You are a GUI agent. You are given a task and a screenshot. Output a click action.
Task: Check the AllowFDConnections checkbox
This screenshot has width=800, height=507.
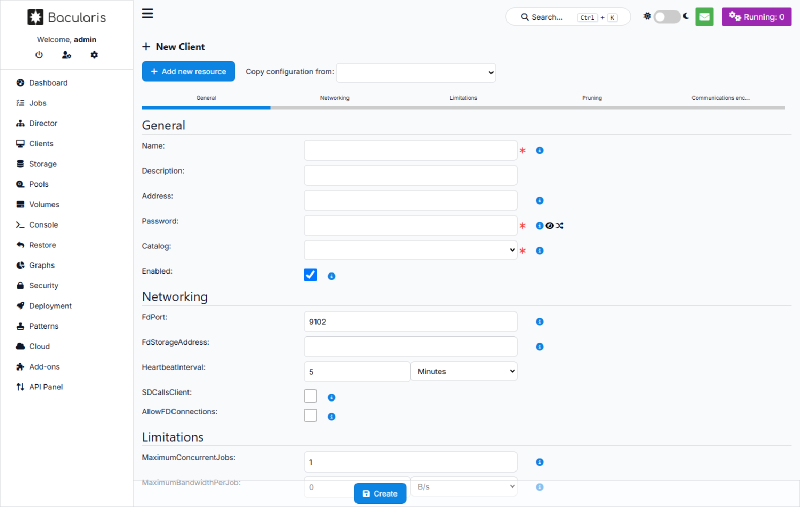point(310,415)
